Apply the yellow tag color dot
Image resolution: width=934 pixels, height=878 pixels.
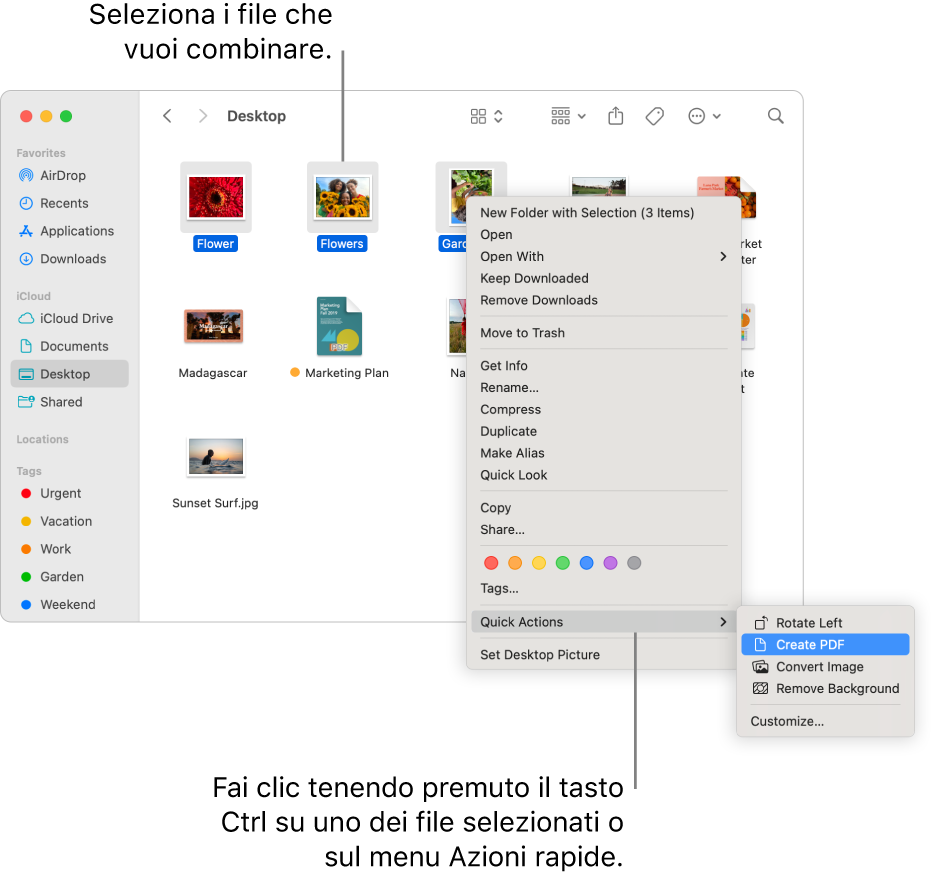coord(539,563)
